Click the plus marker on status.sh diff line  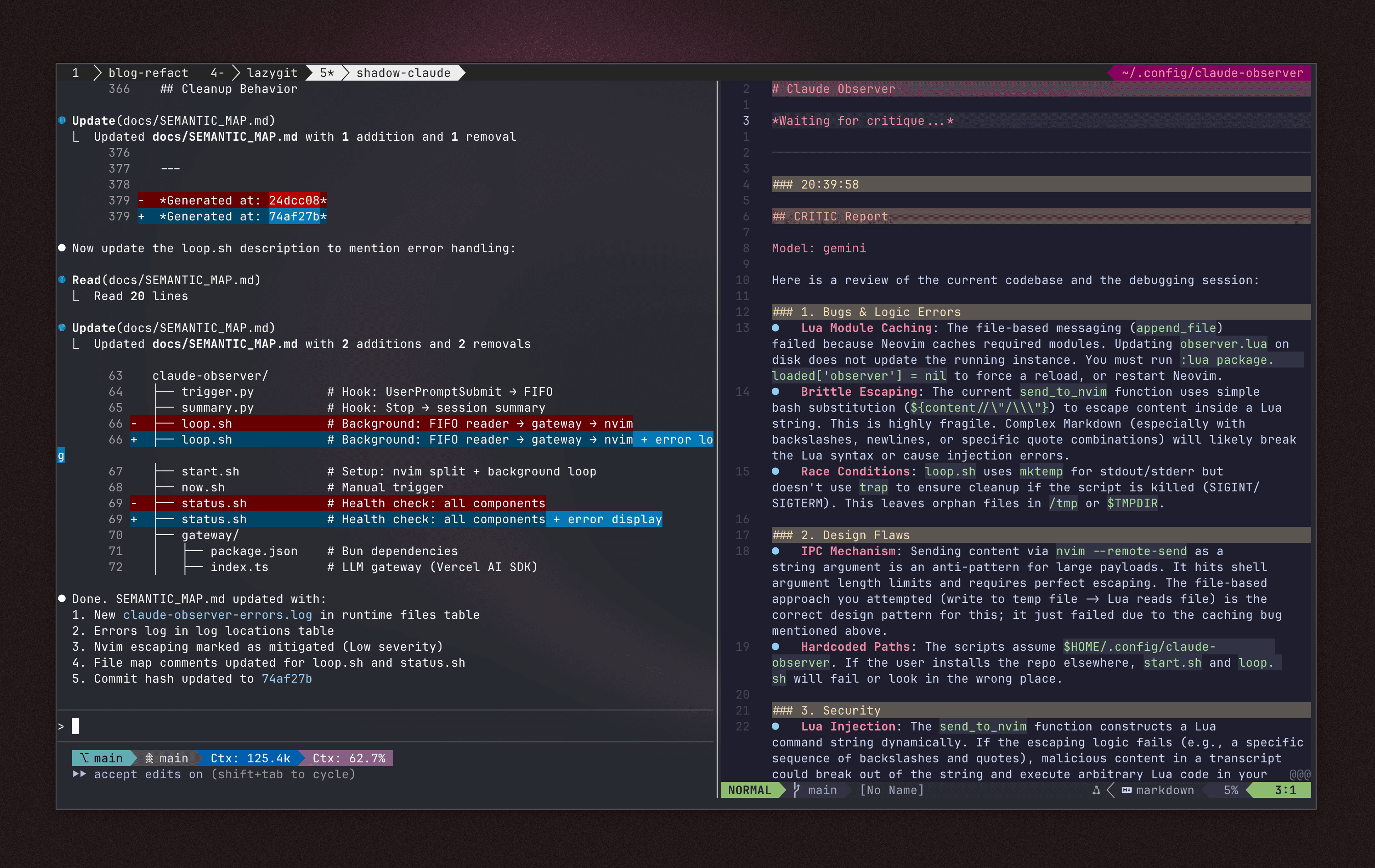click(x=133, y=519)
